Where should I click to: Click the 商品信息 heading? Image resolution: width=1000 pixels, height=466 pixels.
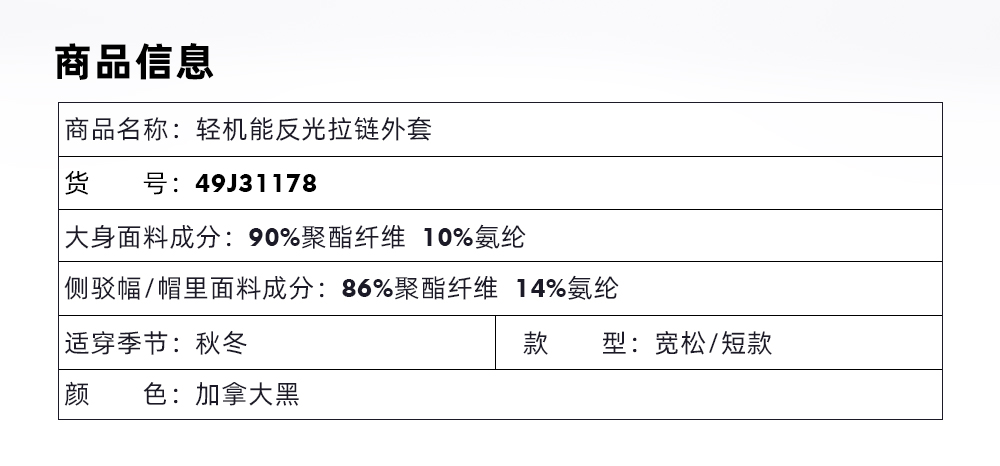coord(134,62)
